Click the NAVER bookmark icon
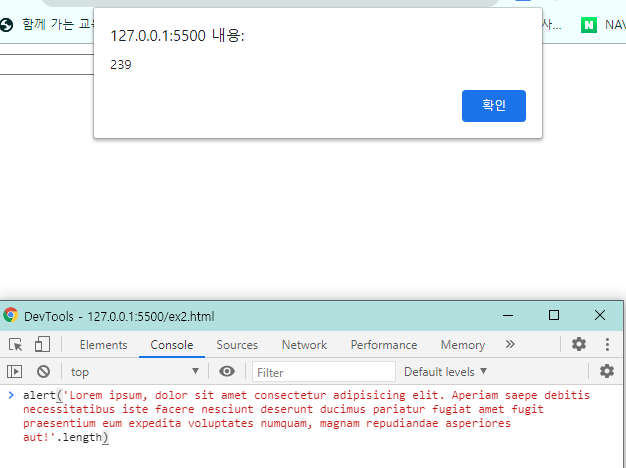Image resolution: width=626 pixels, height=468 pixels. [x=588, y=25]
